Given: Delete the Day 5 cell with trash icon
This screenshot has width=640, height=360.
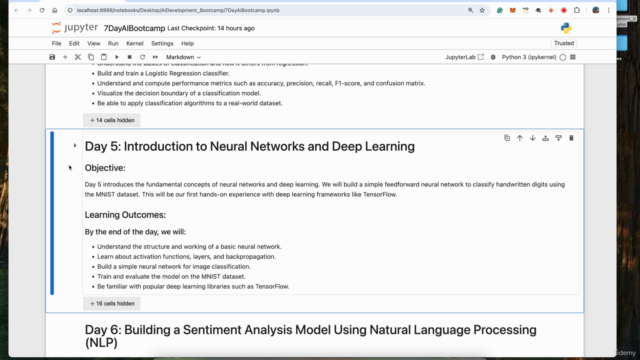Looking at the screenshot, I should point(571,138).
